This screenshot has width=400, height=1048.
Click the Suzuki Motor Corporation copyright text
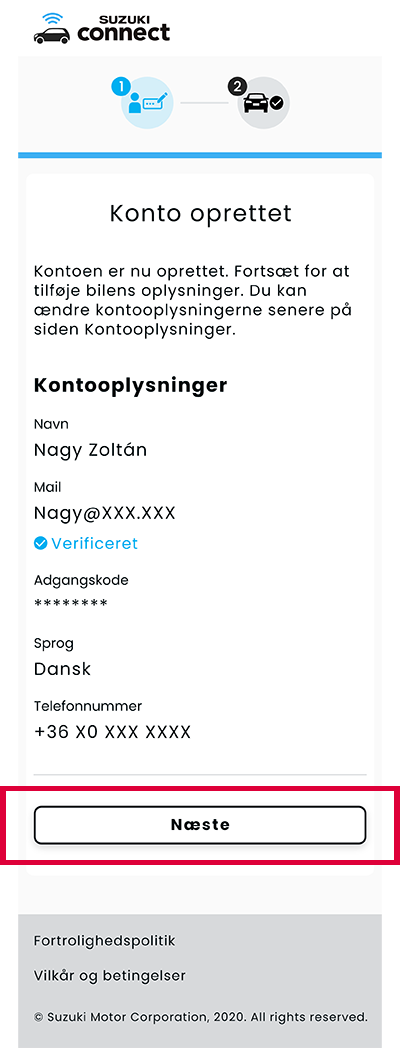click(201, 1017)
